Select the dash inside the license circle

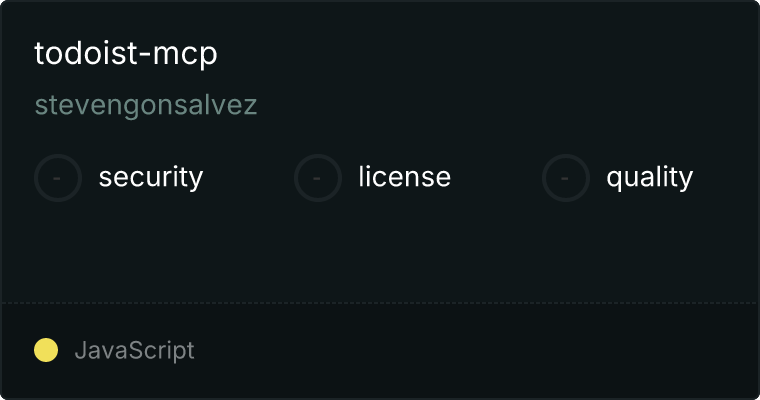point(317,178)
